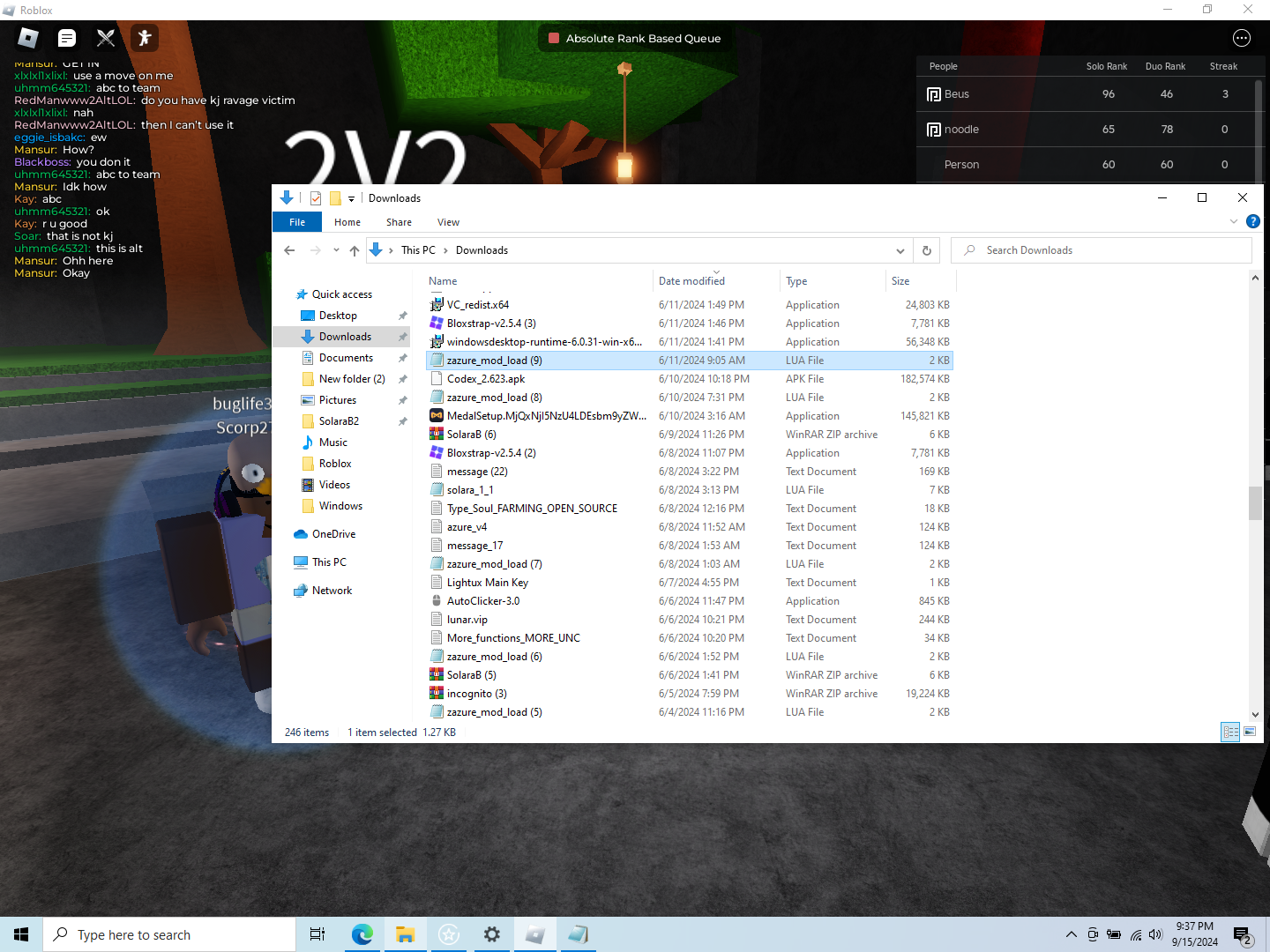Screen dimensions: 1270x952
Task: Select the Codex_2.623.apk file
Action: pos(691,379)
